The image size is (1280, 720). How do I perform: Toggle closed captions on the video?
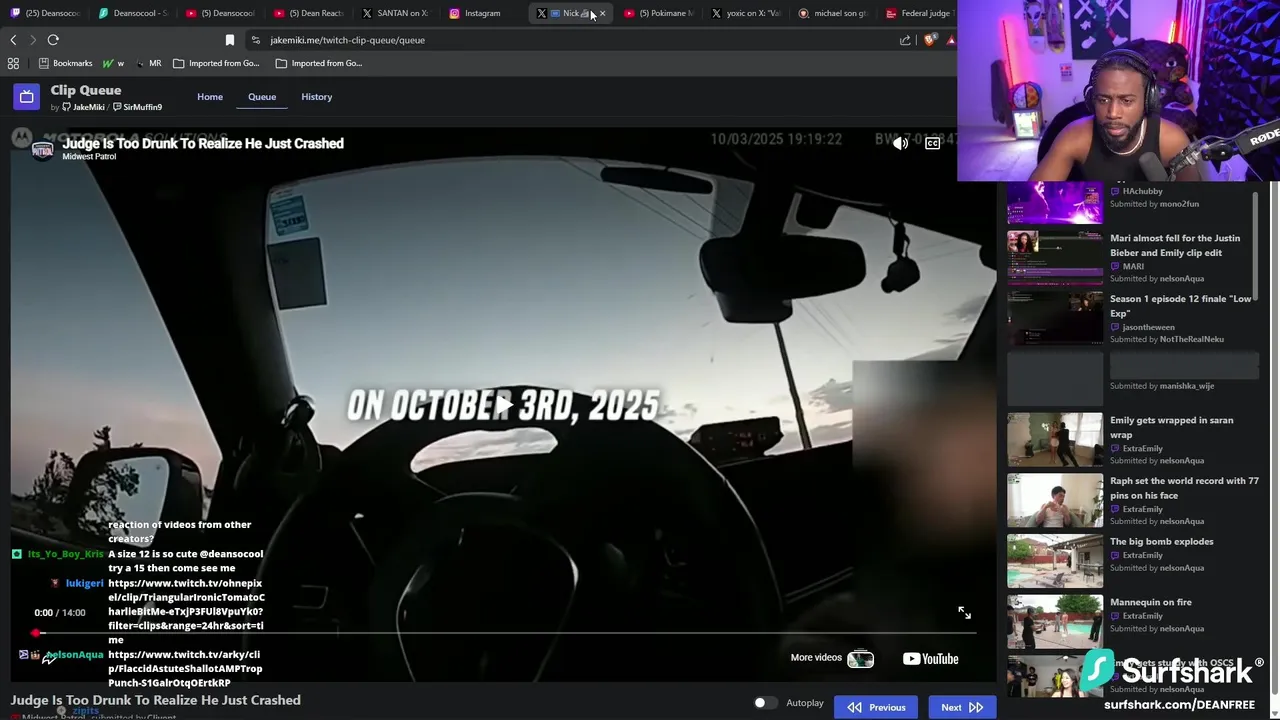(x=932, y=143)
